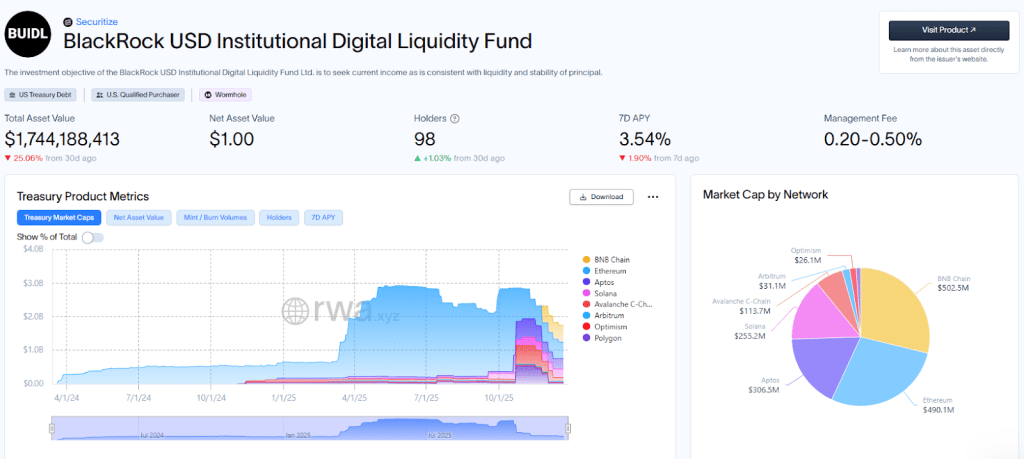Click the range navigator mini chart
Image resolution: width=1024 pixels, height=459 pixels.
point(310,428)
